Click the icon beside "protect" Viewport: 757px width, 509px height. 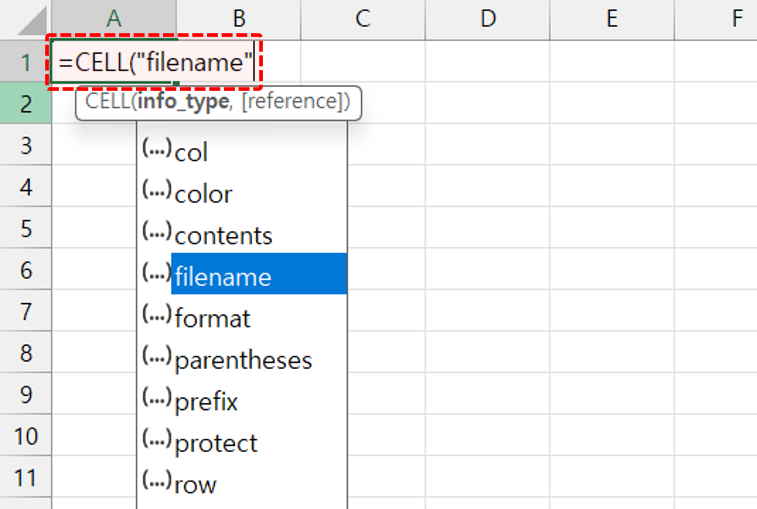156,441
